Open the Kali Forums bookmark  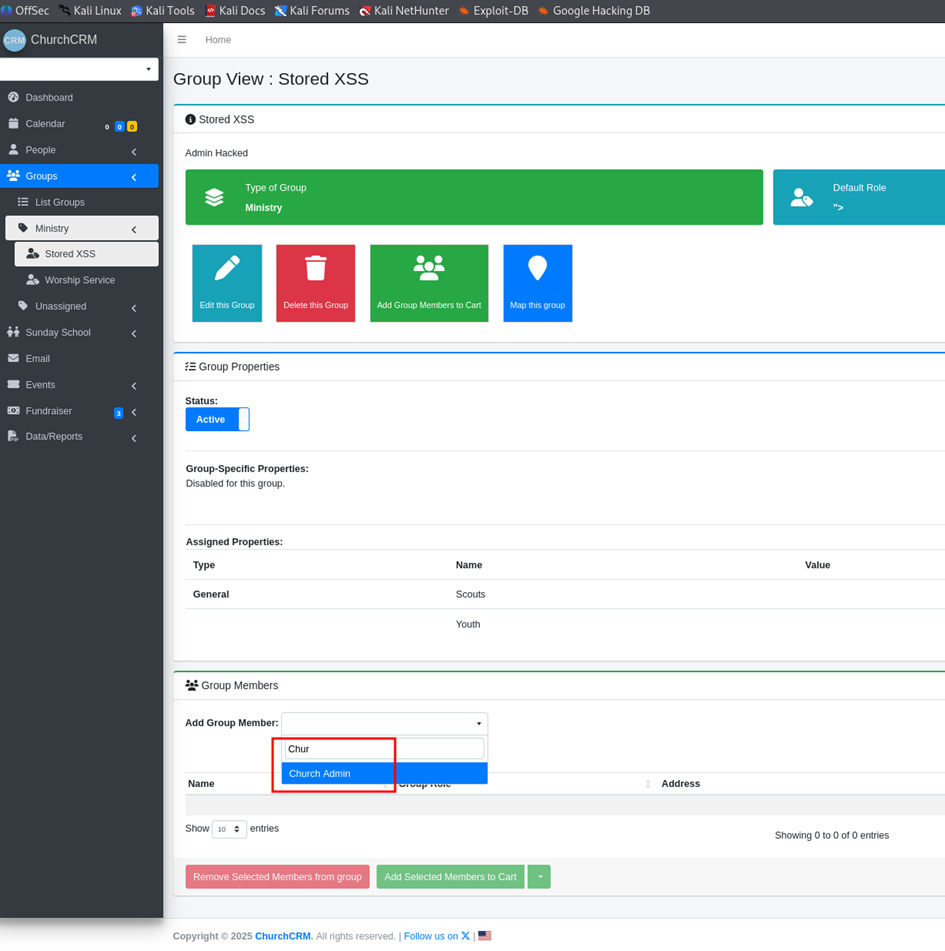(312, 10)
